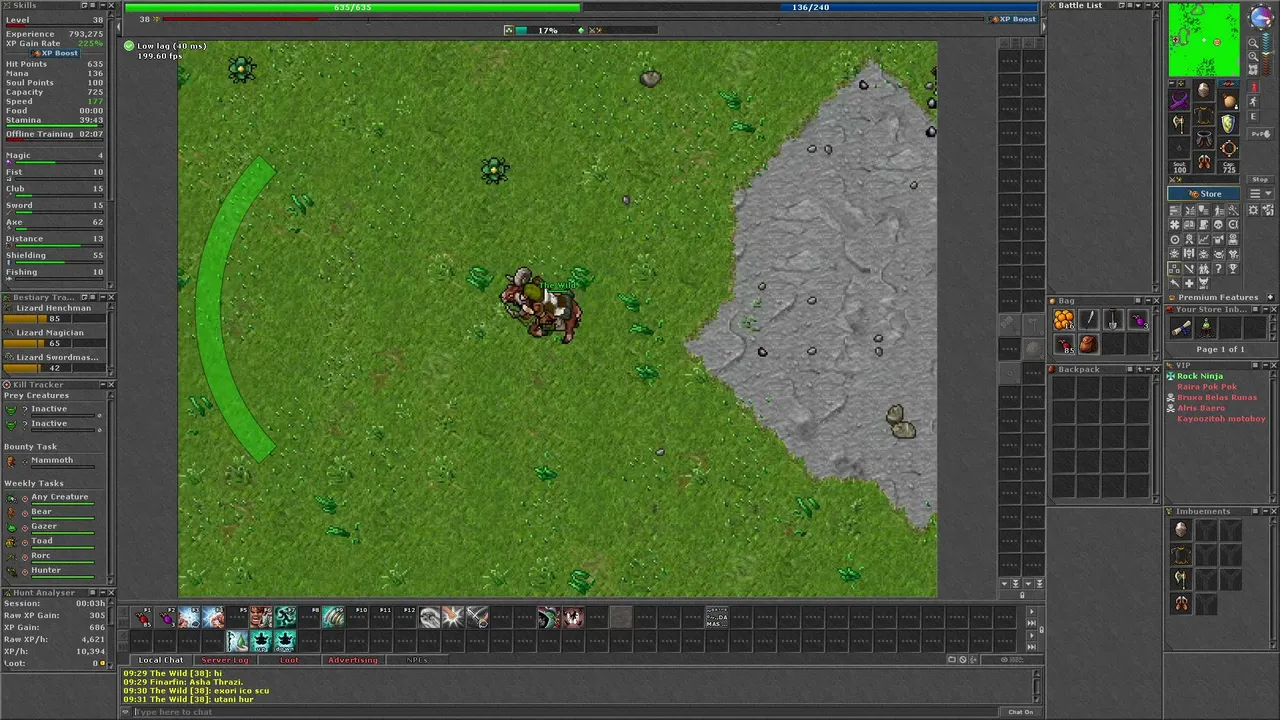Select the purple potion in Bag
The height and width of the screenshot is (720, 1280).
[1138, 320]
